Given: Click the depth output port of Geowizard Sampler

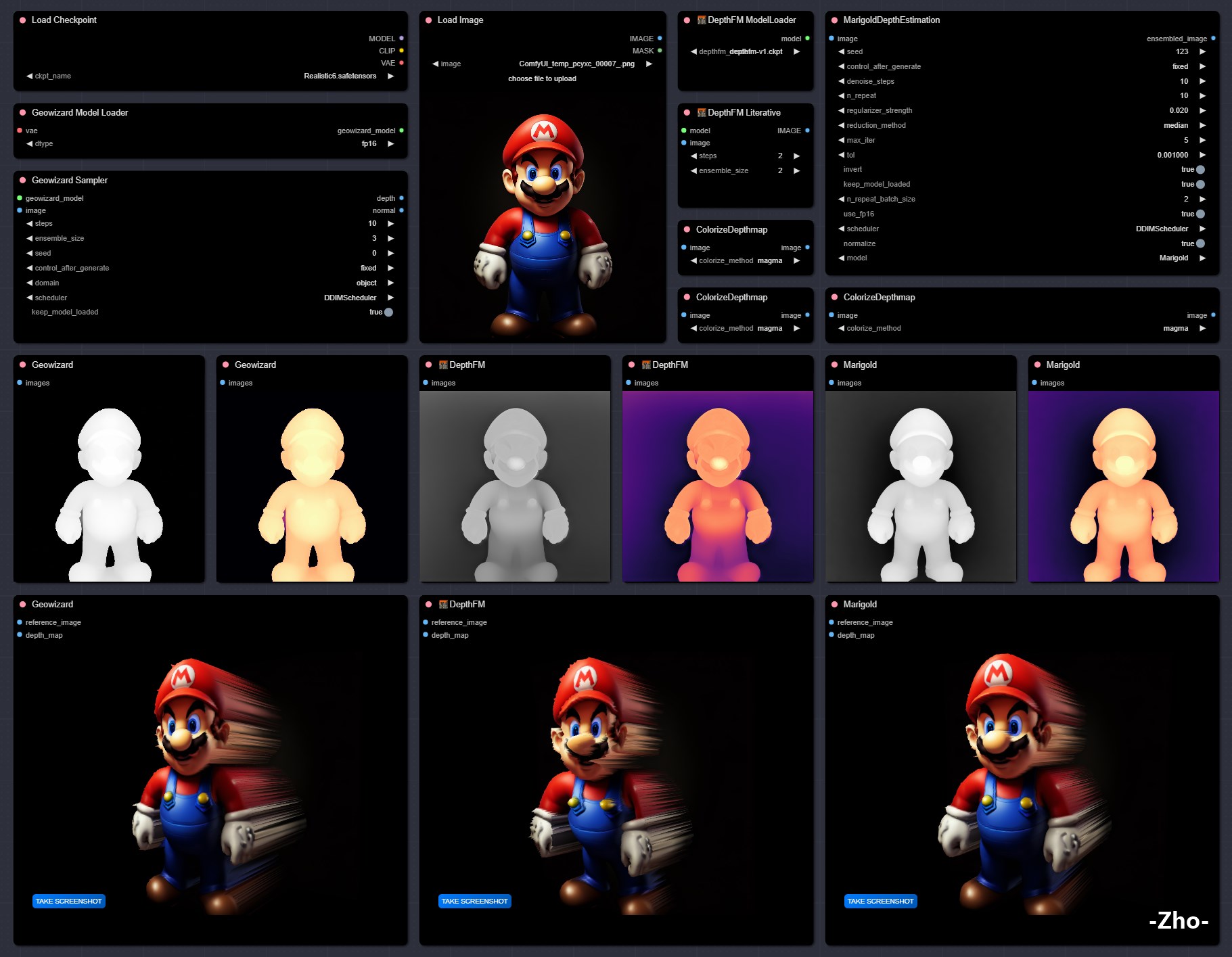Looking at the screenshot, I should pyautogui.click(x=401, y=198).
